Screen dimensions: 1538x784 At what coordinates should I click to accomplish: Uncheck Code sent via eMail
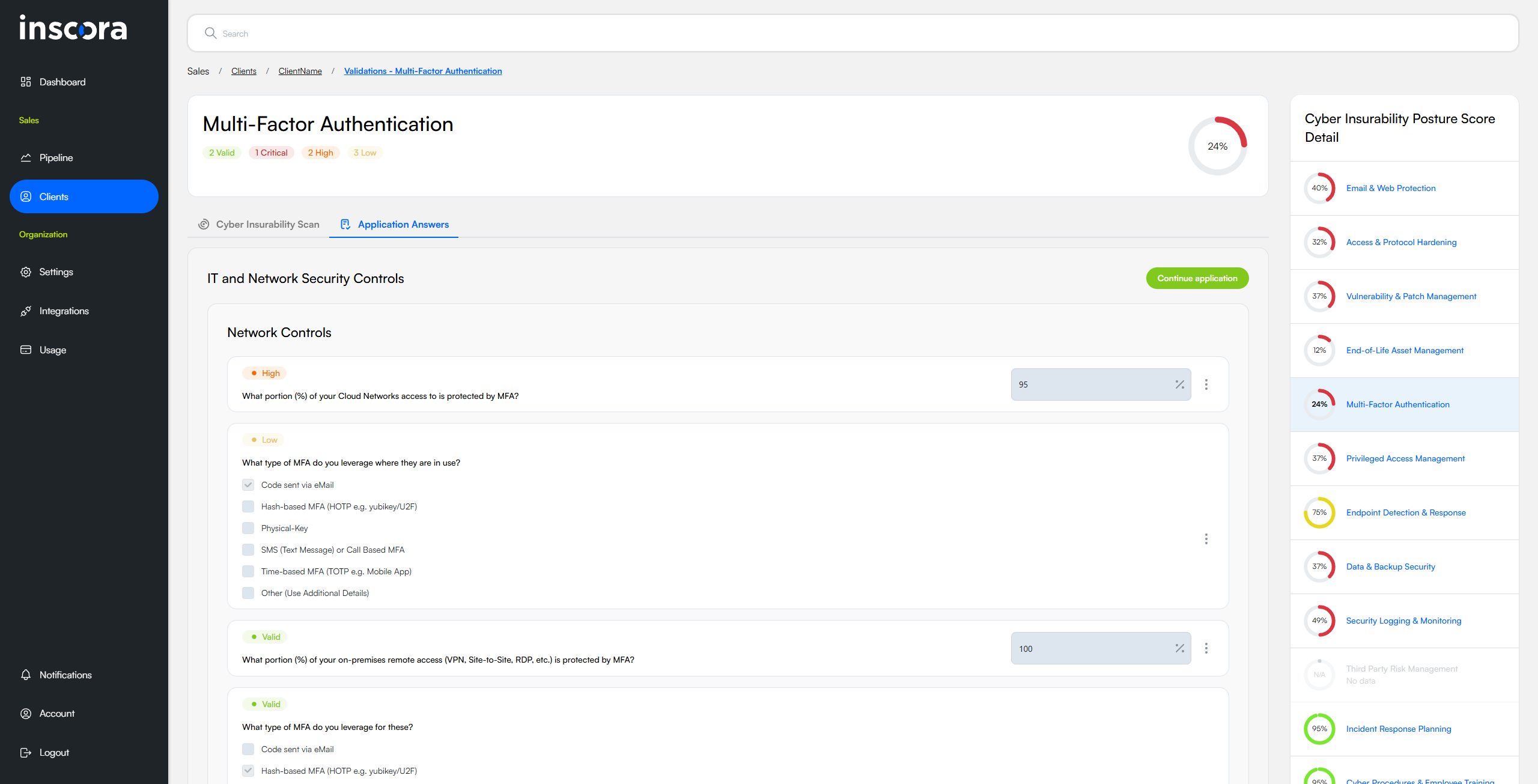[248, 485]
